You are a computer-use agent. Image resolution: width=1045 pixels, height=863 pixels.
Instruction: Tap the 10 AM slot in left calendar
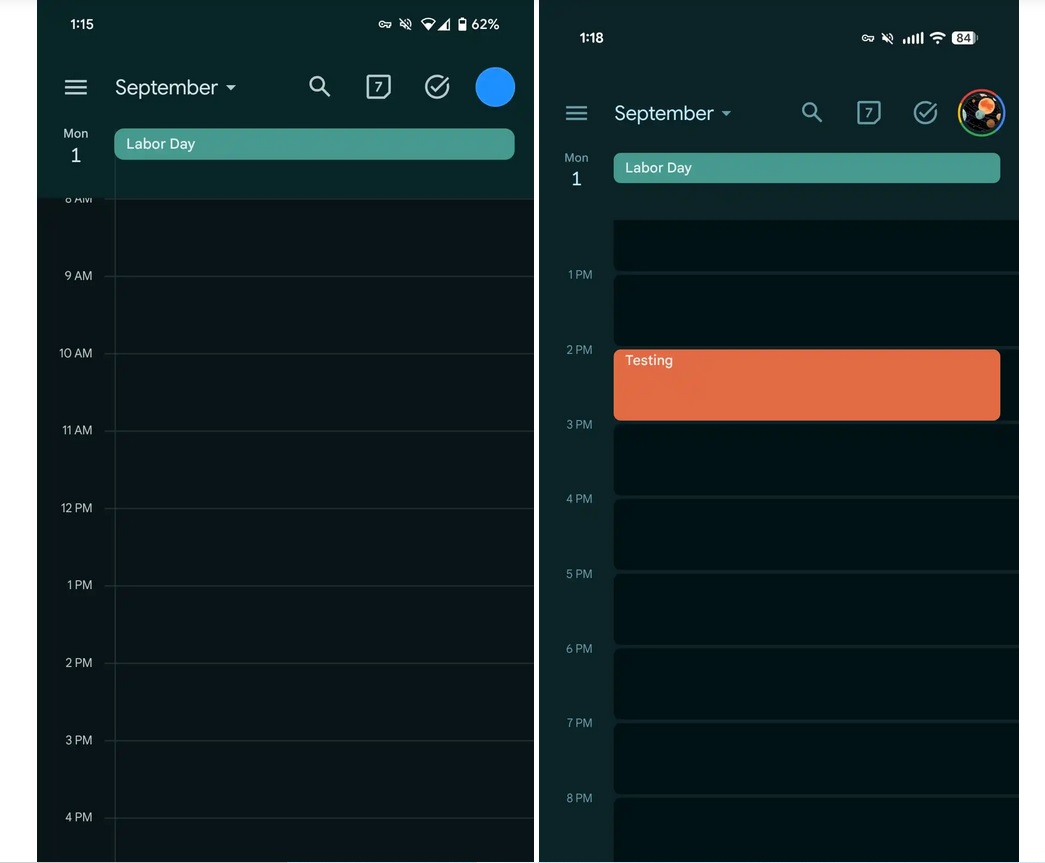click(x=324, y=392)
